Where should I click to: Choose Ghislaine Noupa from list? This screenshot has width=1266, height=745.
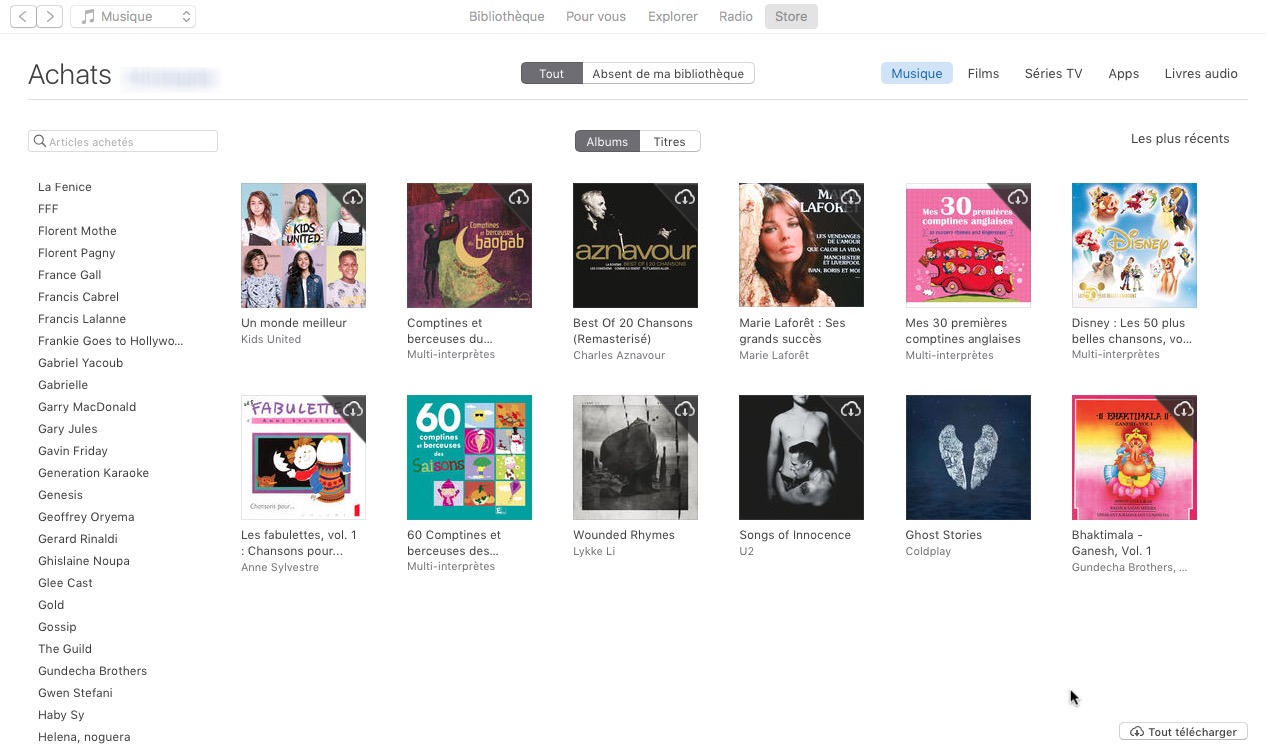tap(84, 561)
